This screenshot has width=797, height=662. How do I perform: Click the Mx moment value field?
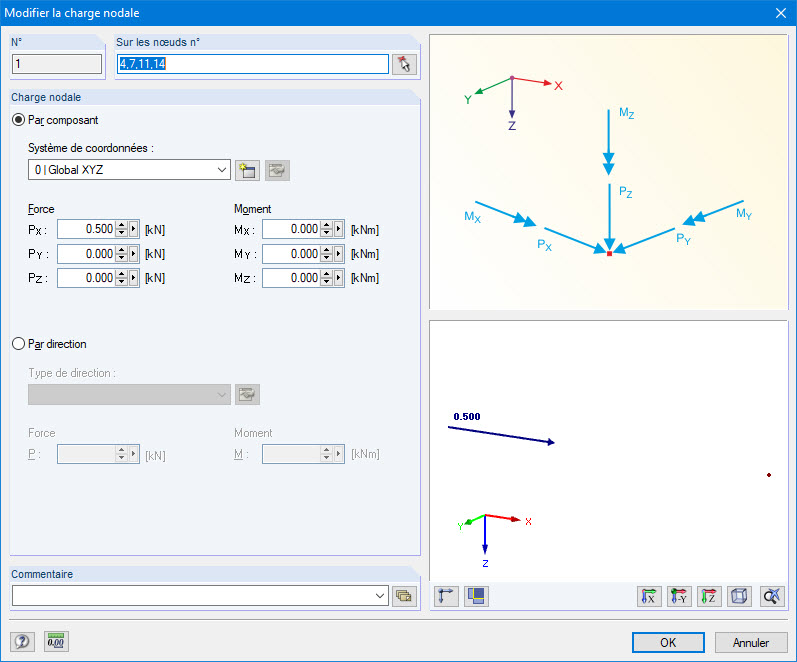(292, 229)
